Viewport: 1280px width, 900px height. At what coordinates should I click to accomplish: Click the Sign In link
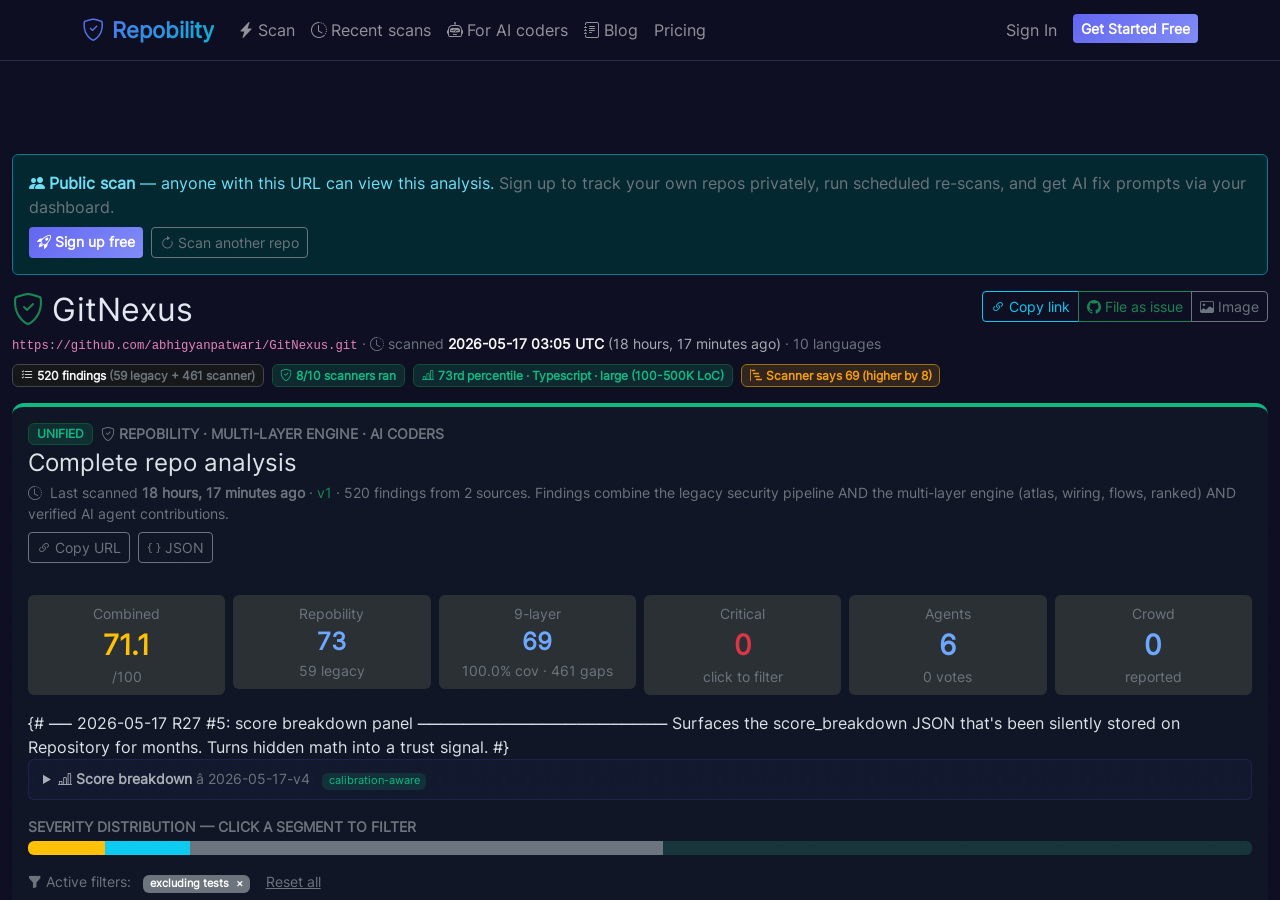coord(1031,30)
